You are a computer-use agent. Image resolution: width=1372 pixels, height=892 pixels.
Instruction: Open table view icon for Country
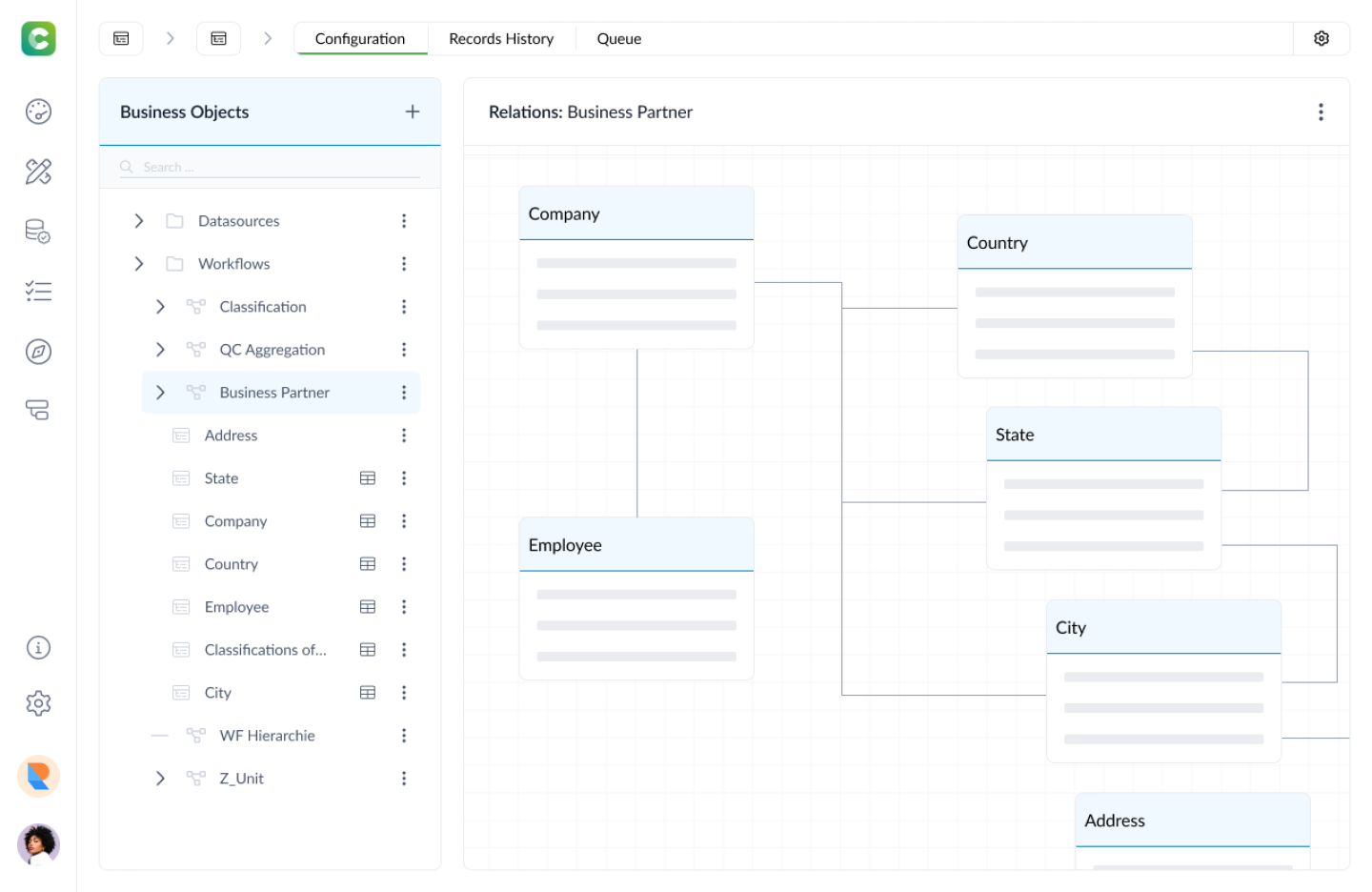pyautogui.click(x=368, y=564)
